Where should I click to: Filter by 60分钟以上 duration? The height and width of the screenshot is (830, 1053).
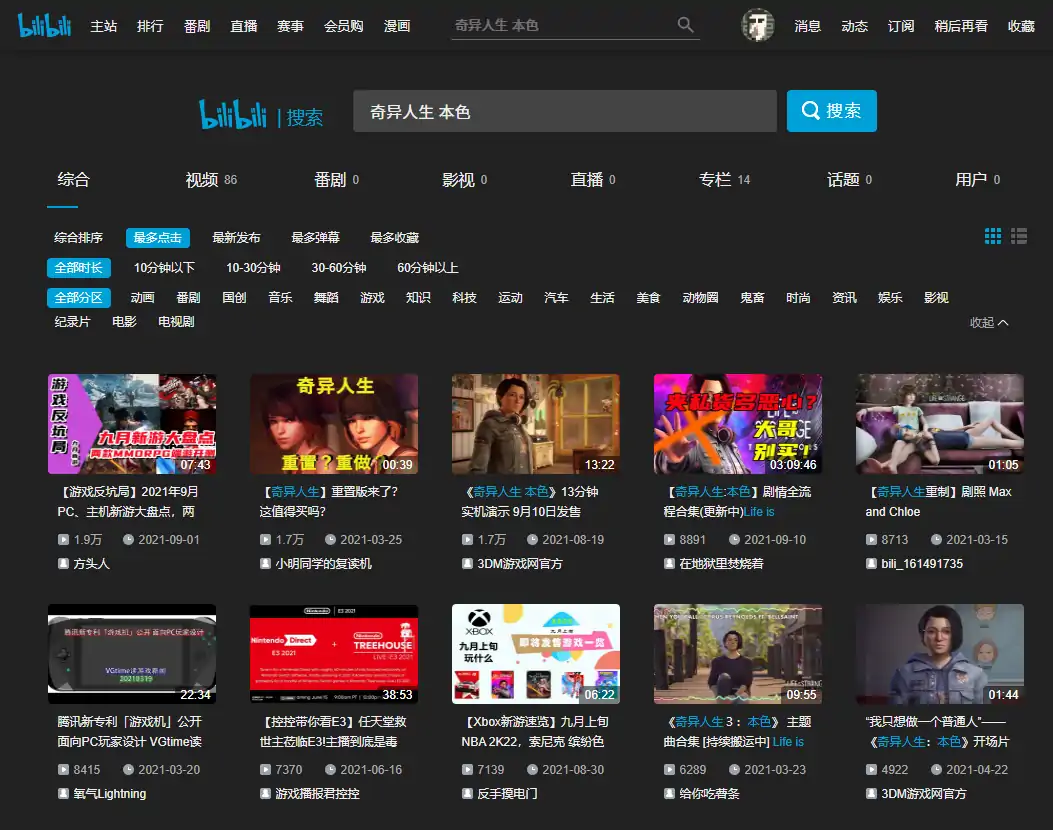[x=428, y=268]
